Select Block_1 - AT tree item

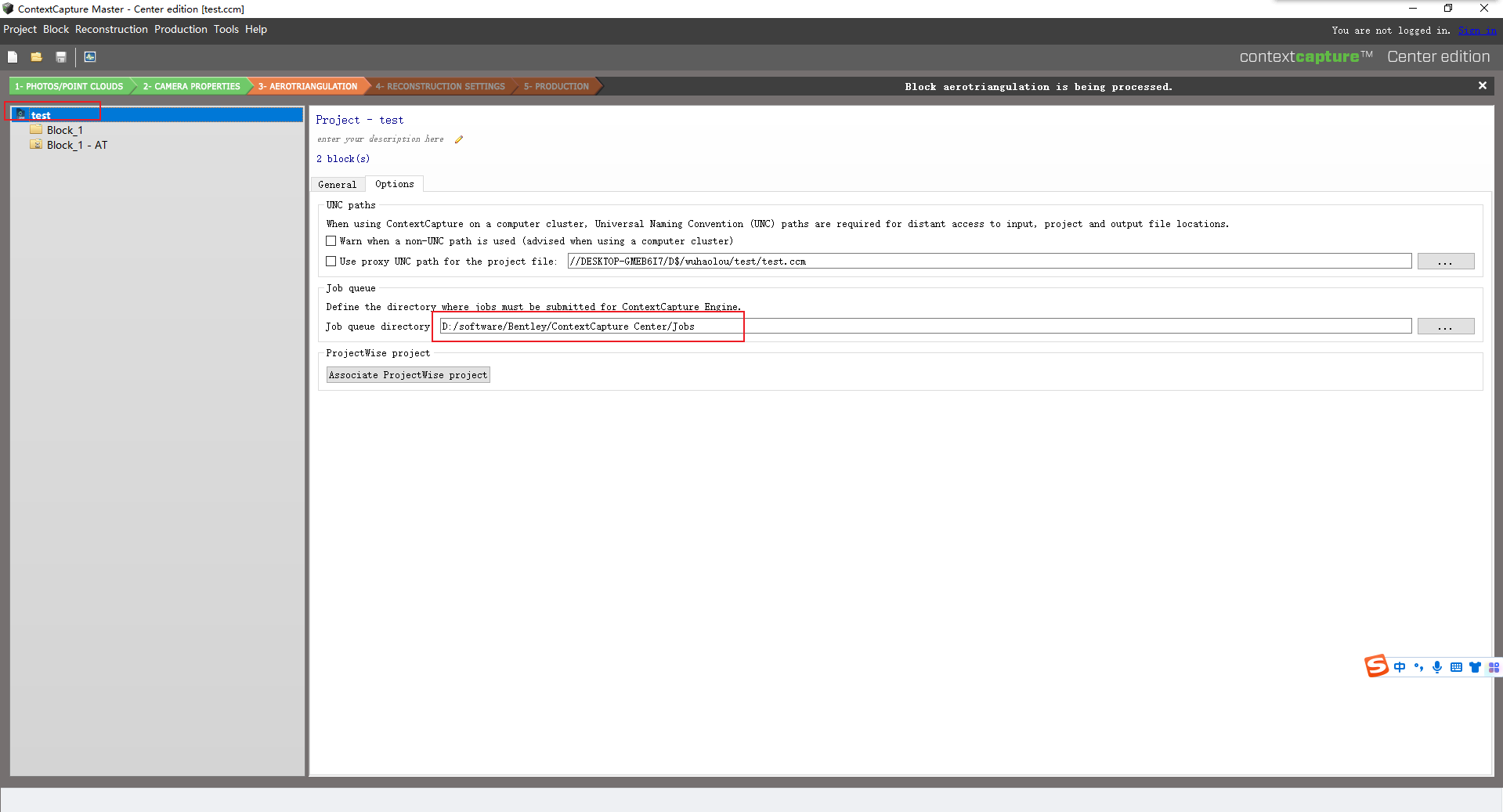pyautogui.click(x=77, y=145)
